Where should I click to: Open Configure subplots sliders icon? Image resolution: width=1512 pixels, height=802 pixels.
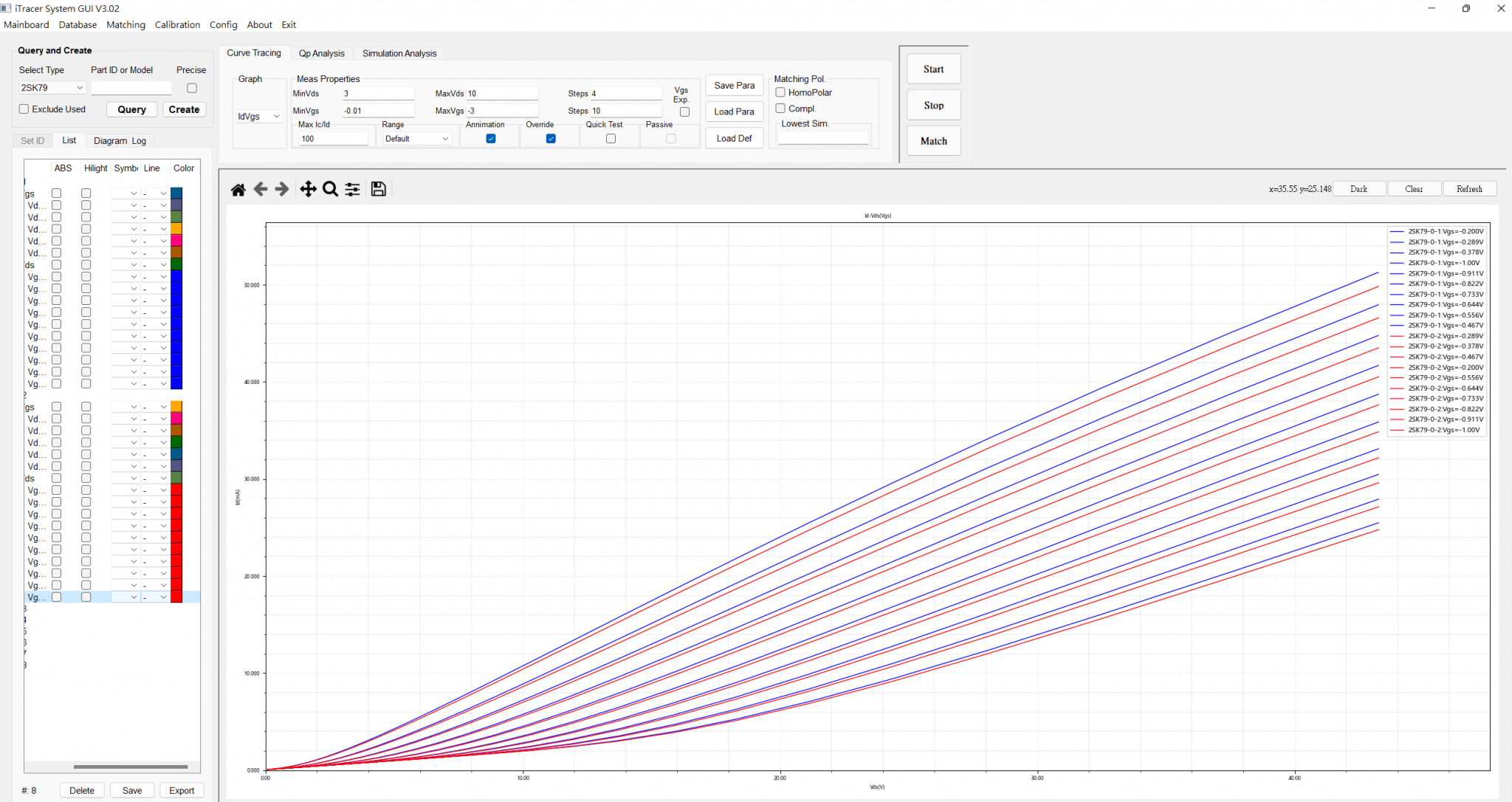[353, 190]
